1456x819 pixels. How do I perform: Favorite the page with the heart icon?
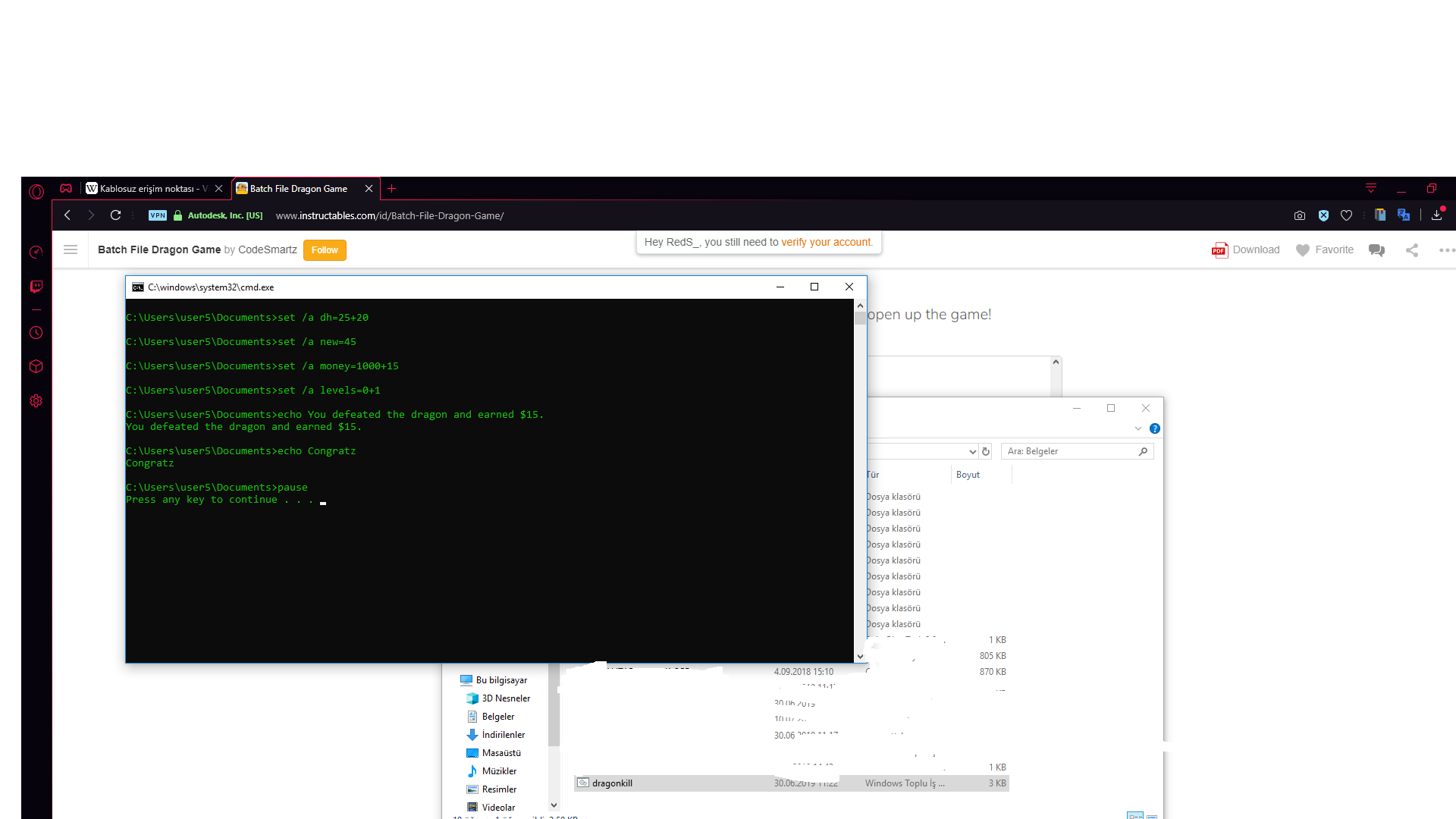click(x=1347, y=215)
